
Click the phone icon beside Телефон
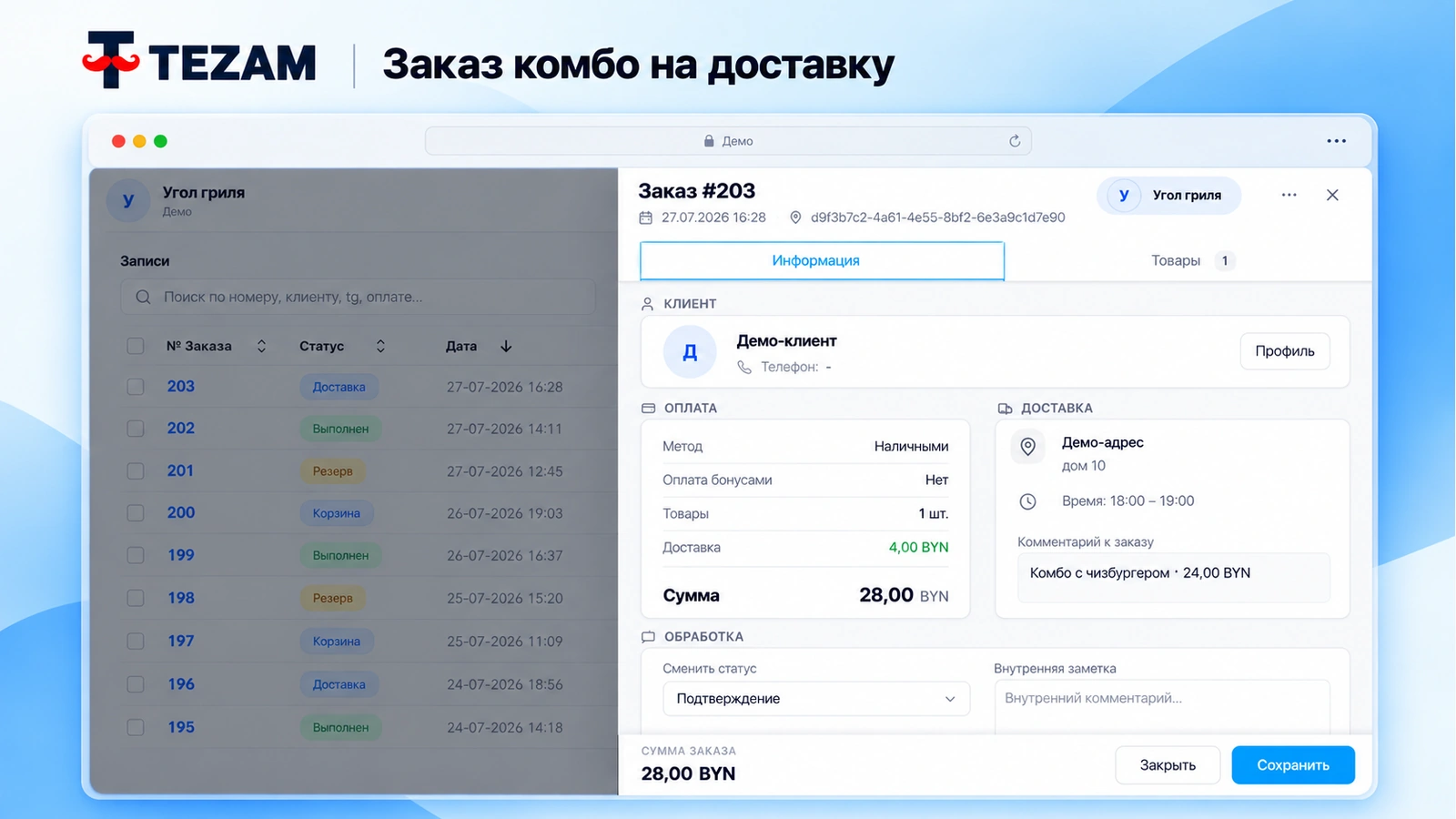pyautogui.click(x=744, y=367)
